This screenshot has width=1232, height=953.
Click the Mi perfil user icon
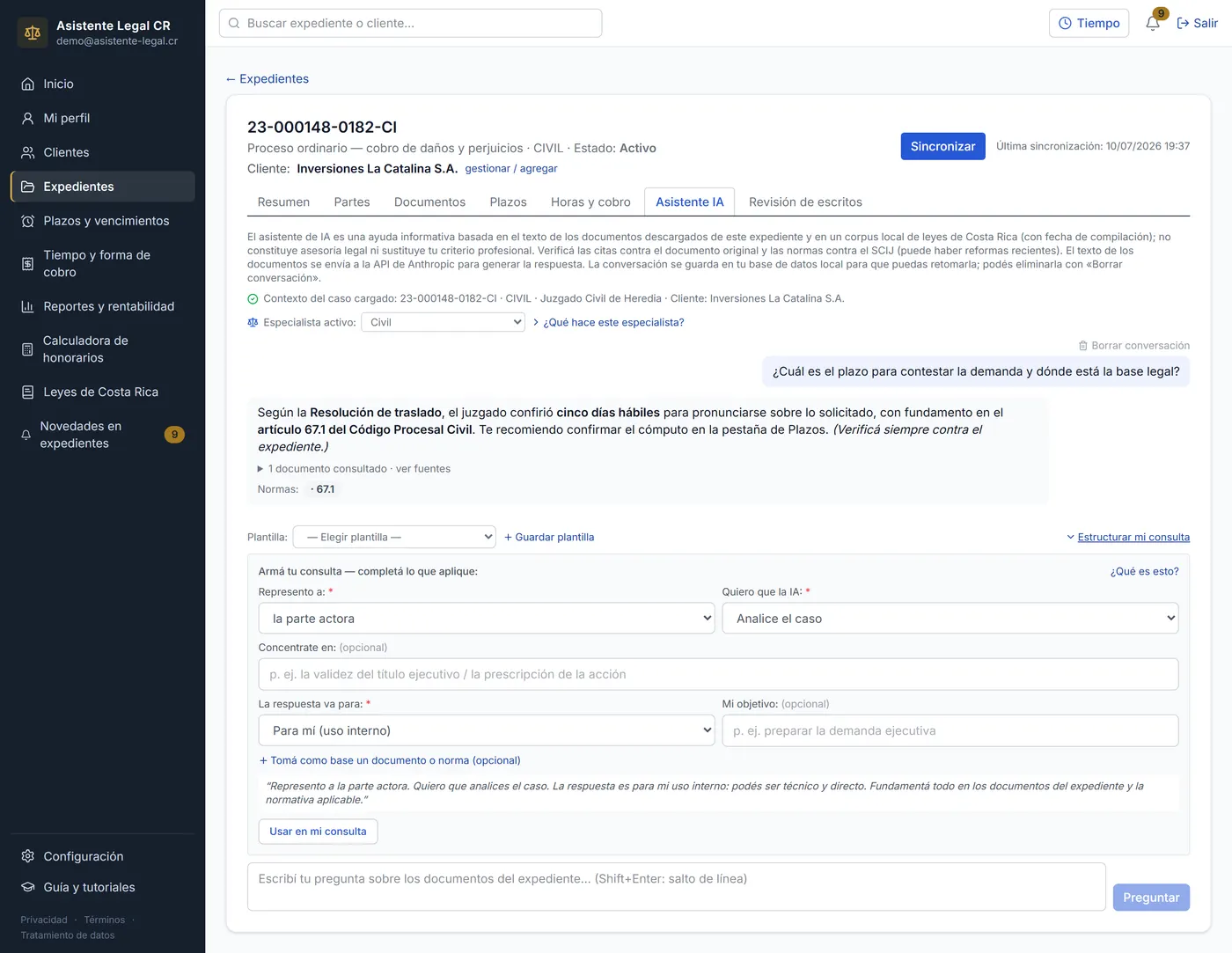click(x=27, y=119)
